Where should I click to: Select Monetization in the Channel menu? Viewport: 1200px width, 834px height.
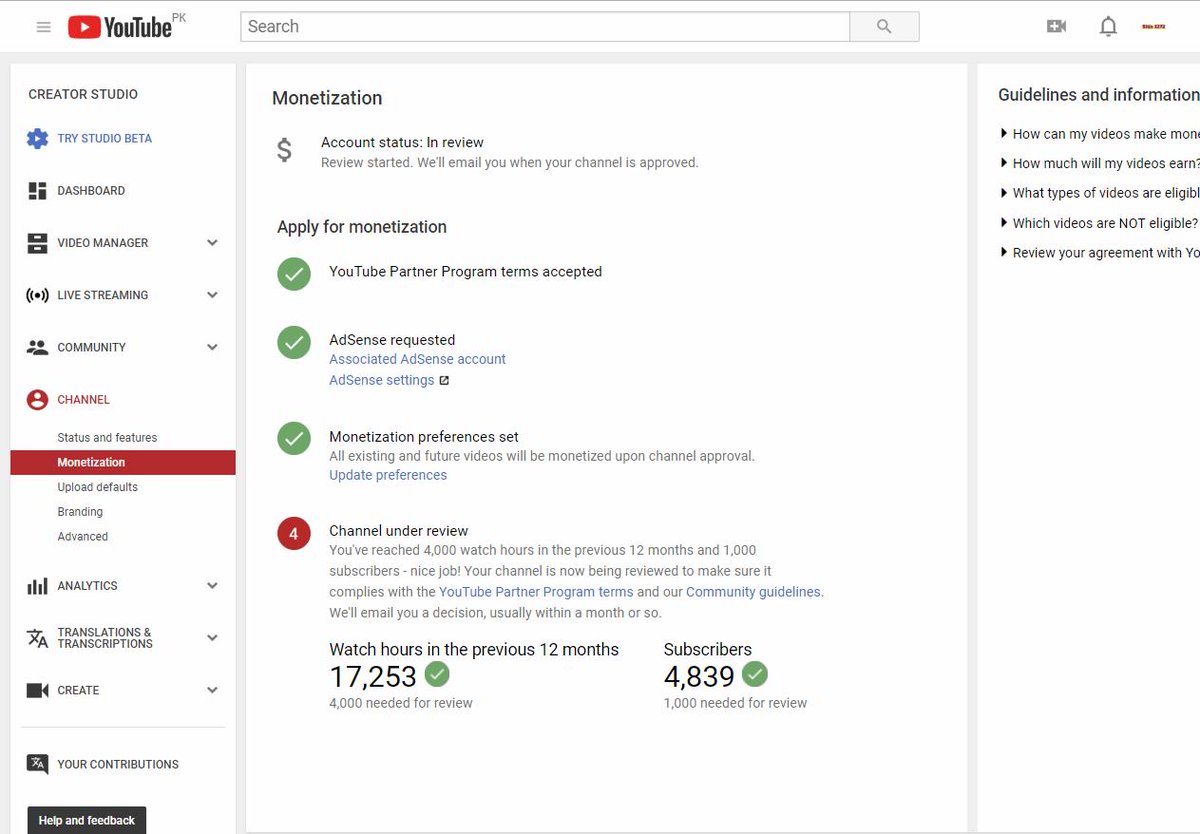(x=123, y=462)
